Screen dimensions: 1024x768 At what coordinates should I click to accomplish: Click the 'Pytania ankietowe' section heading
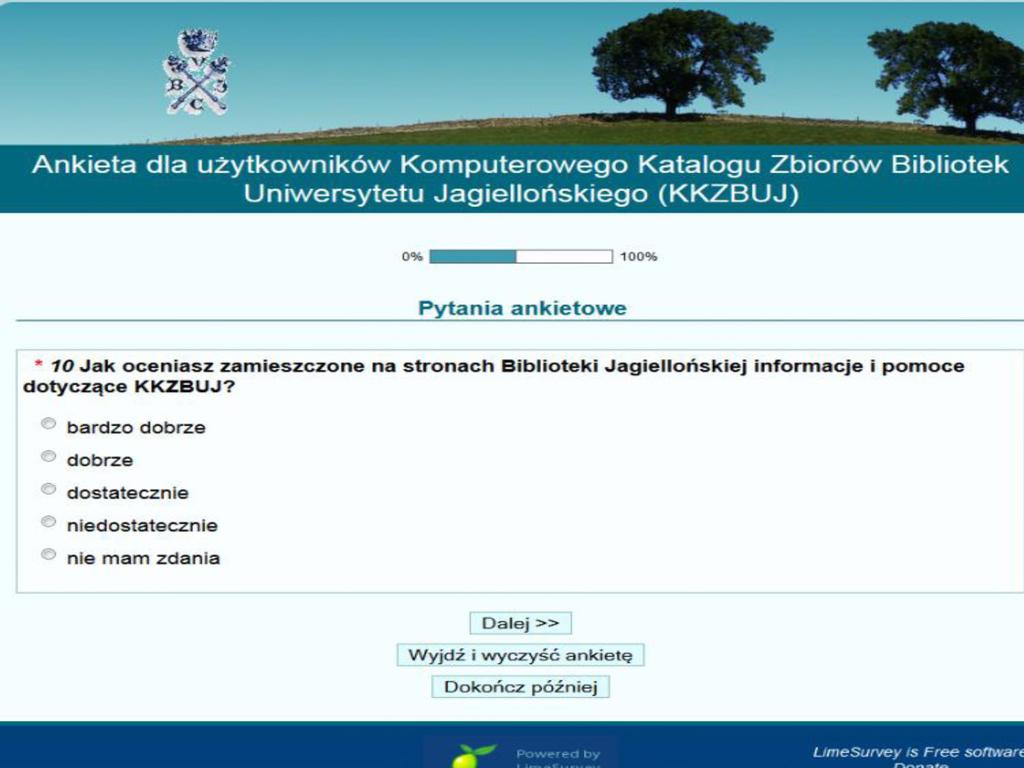pyautogui.click(x=522, y=308)
